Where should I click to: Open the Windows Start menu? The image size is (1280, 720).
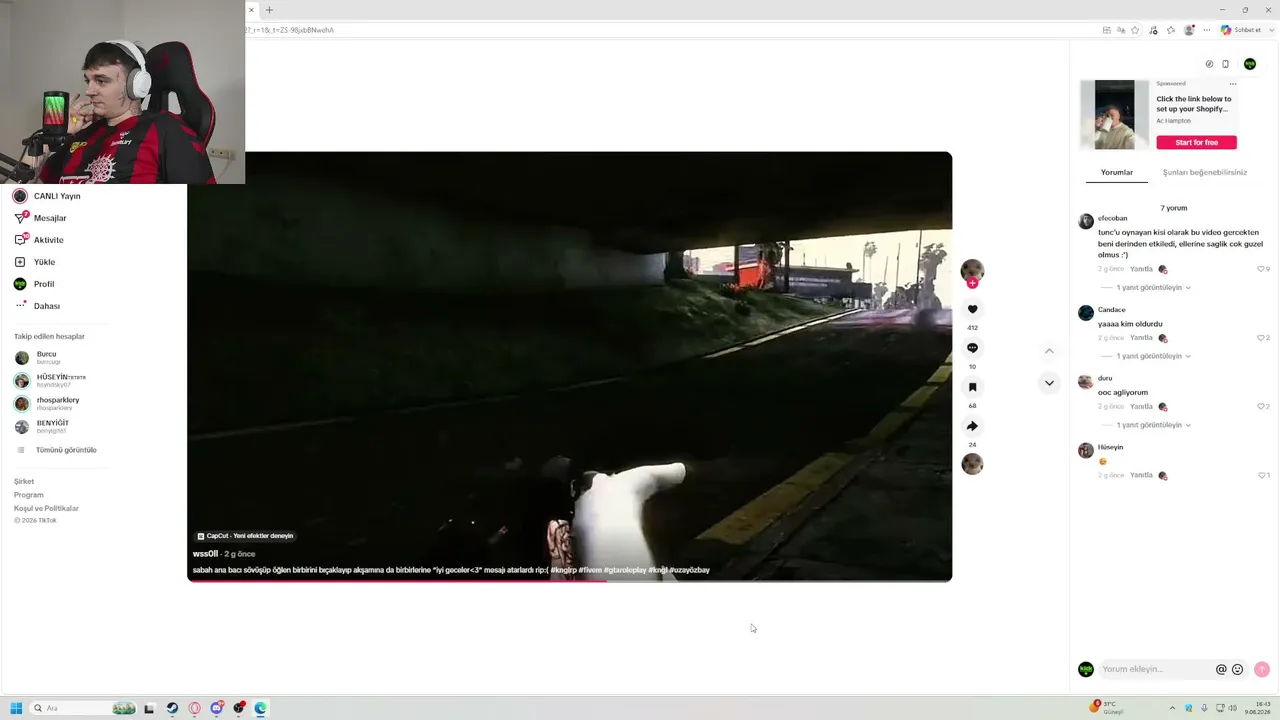pos(16,708)
